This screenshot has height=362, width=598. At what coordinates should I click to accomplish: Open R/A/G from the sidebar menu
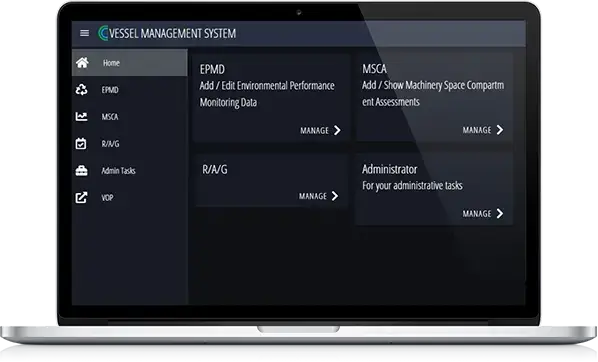(130, 143)
